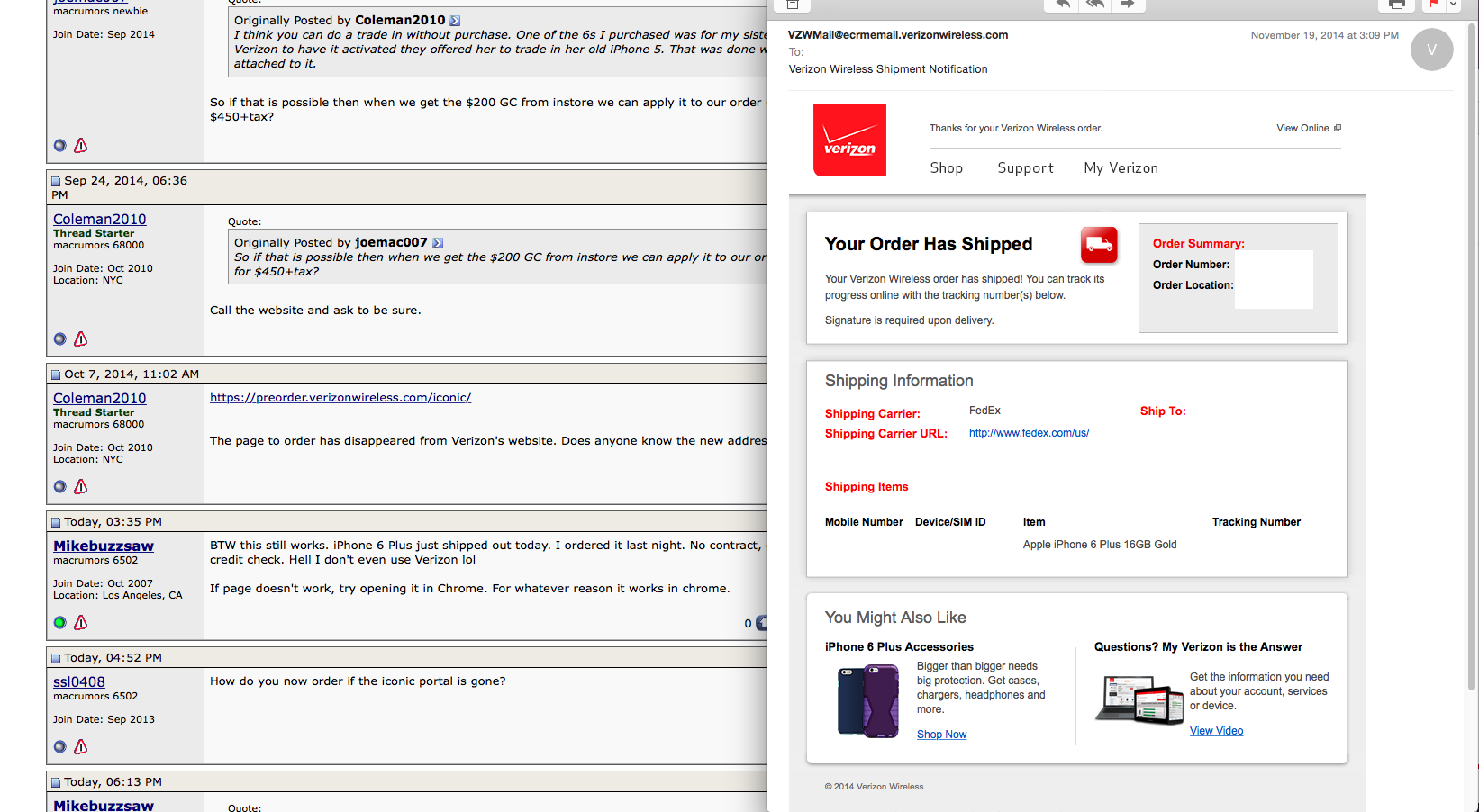Open the flag color dropdown arrow
Viewport: 1479px width, 812px height.
(x=1453, y=5)
